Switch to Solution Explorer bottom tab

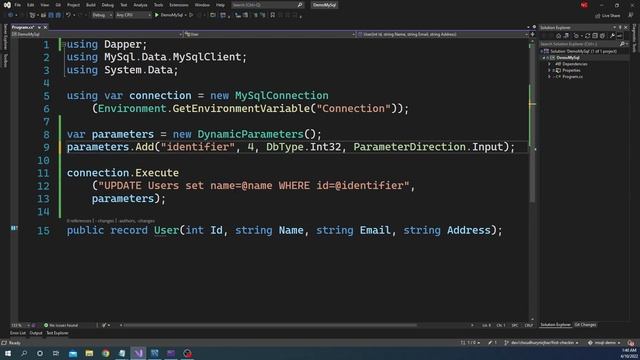(x=556, y=325)
